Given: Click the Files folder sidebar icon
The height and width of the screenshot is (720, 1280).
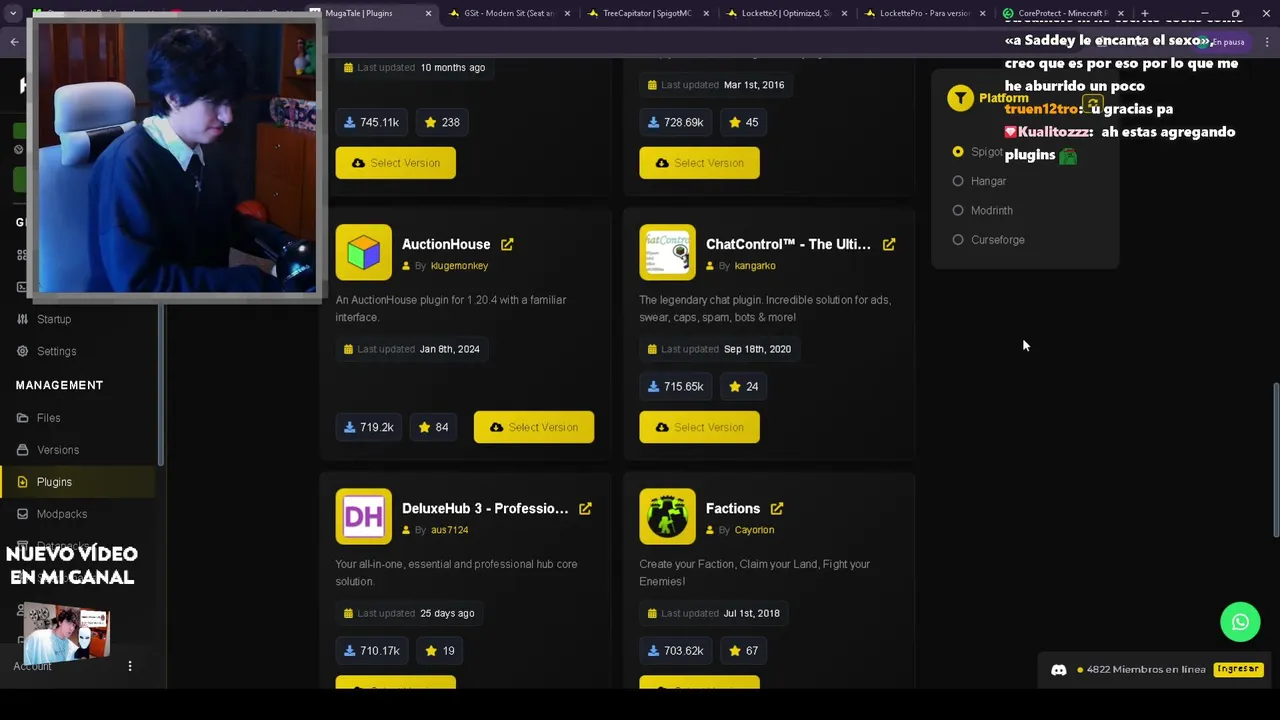Looking at the screenshot, I should pos(22,418).
